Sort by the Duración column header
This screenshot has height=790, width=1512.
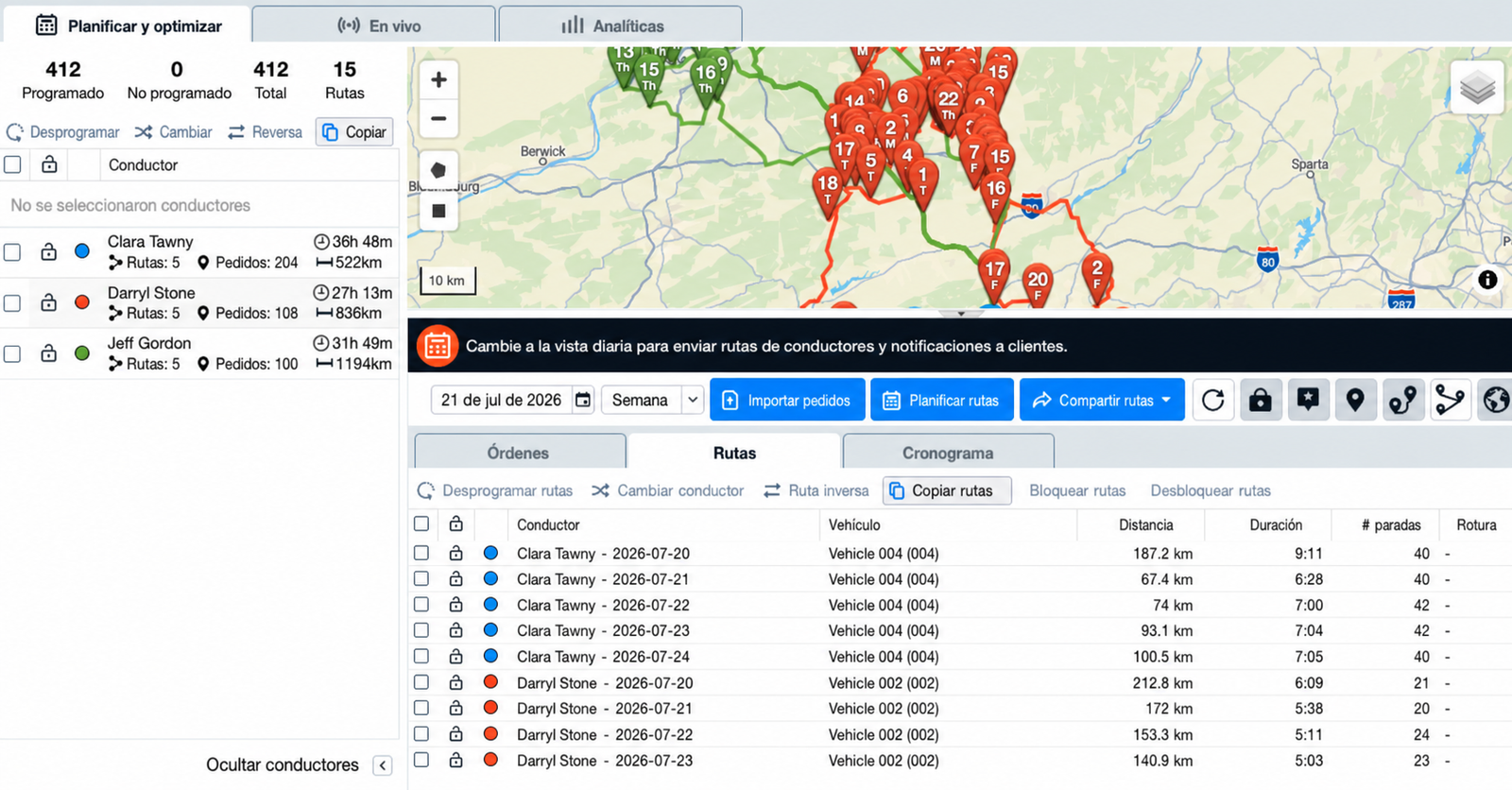pyautogui.click(x=1276, y=524)
